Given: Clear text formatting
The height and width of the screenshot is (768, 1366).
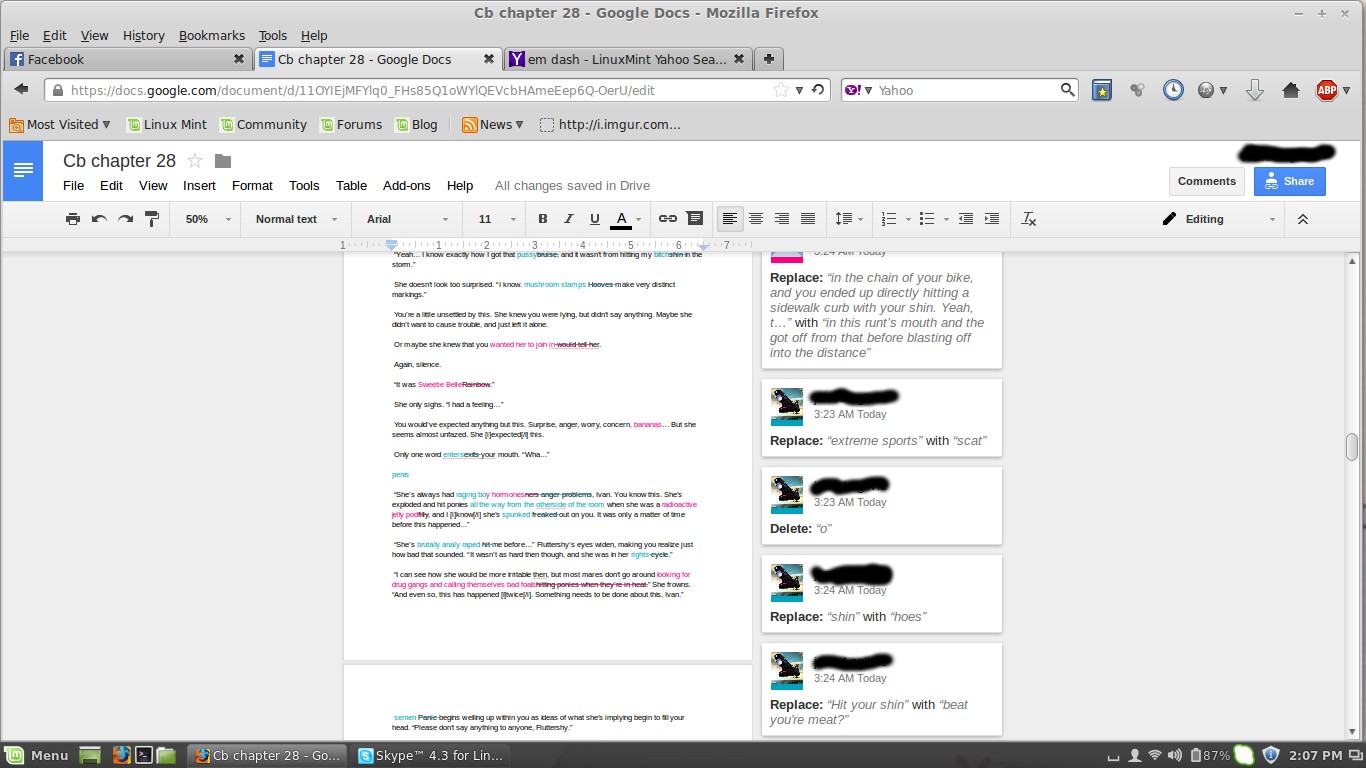Looking at the screenshot, I should point(1029,219).
